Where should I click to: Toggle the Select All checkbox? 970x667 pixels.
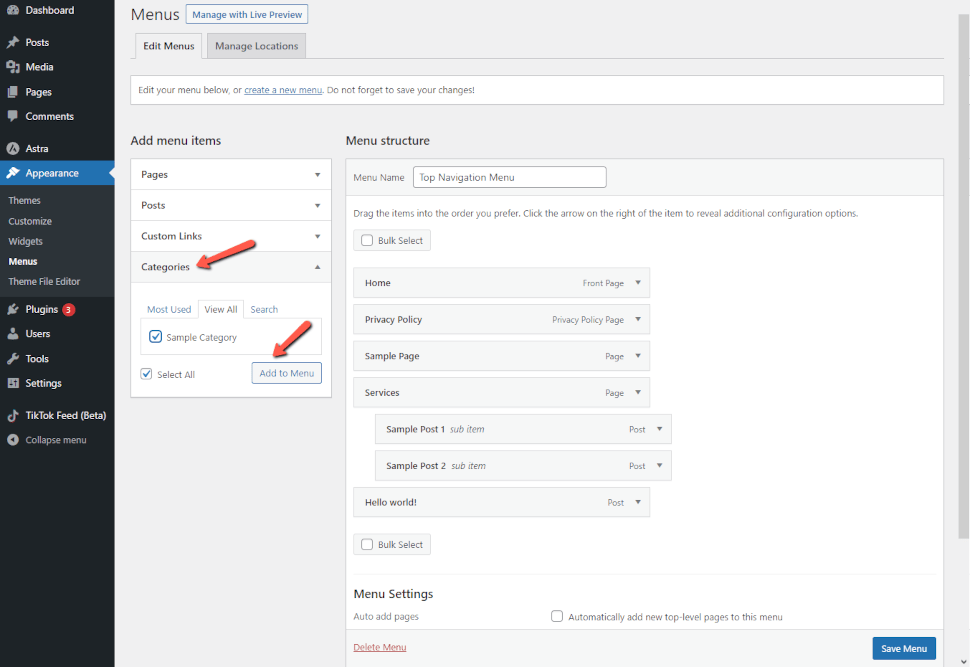click(x=147, y=374)
